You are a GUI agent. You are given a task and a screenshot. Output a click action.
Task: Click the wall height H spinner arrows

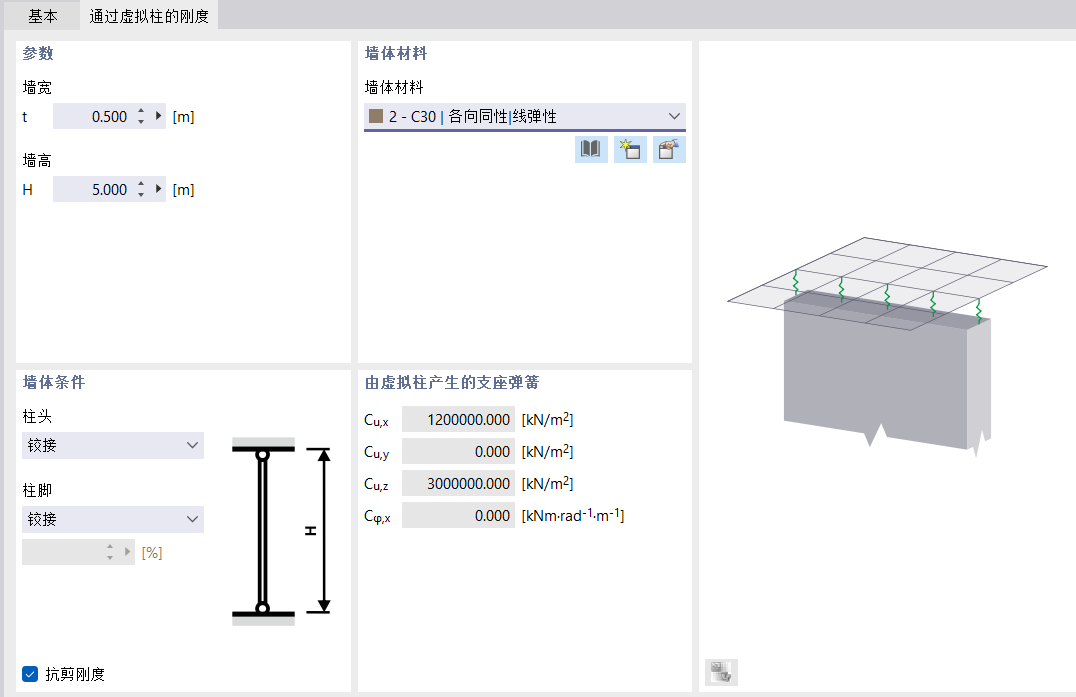(141, 189)
